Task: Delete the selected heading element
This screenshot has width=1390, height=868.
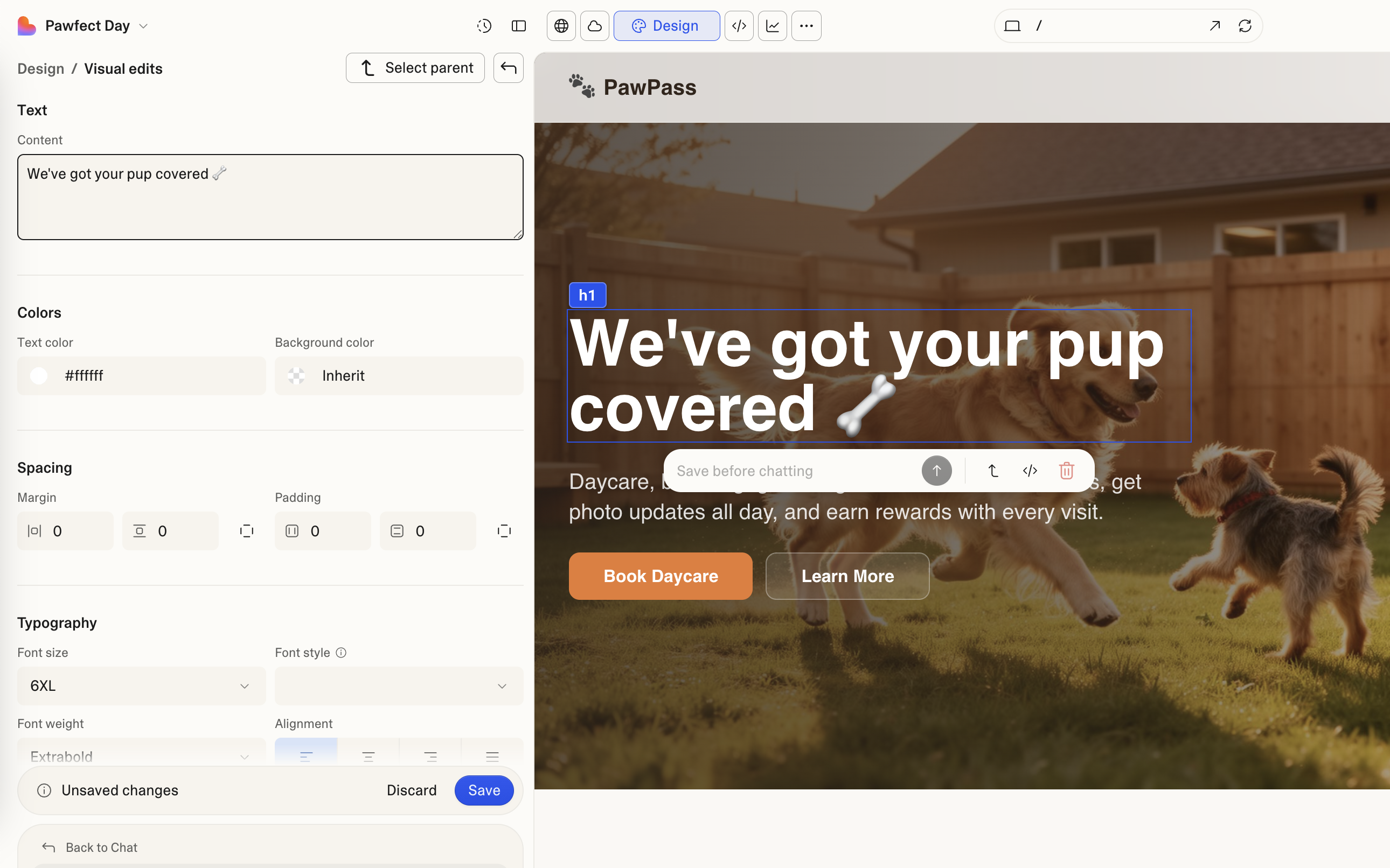Action: coord(1067,470)
